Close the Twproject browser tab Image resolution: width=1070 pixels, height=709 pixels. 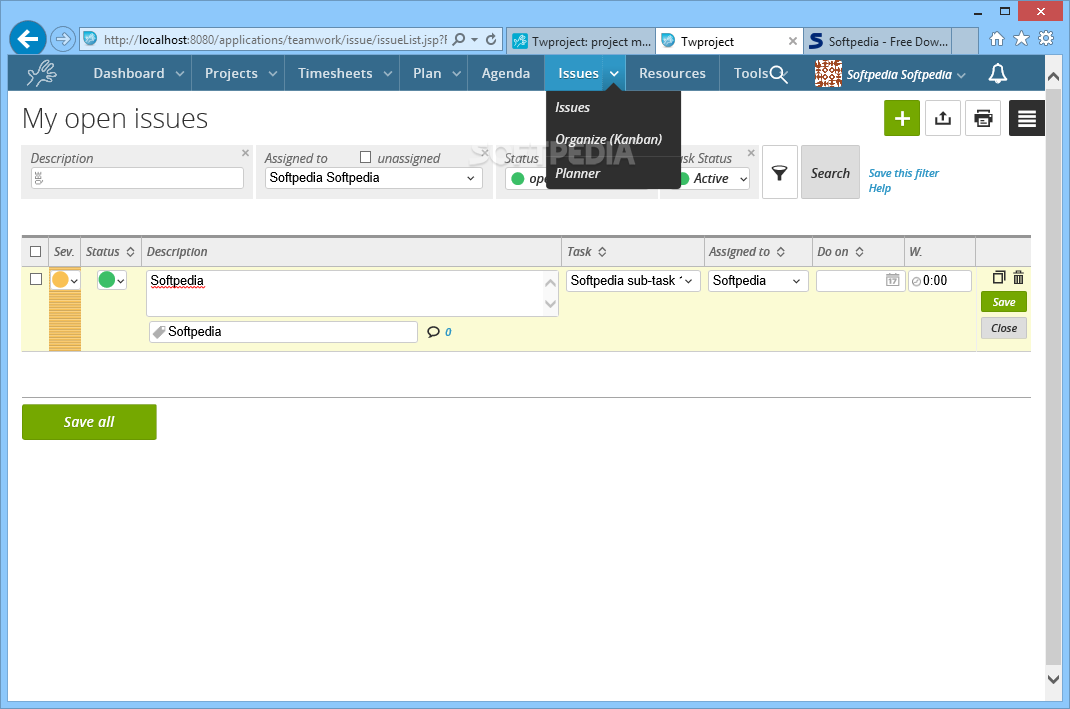[792, 41]
